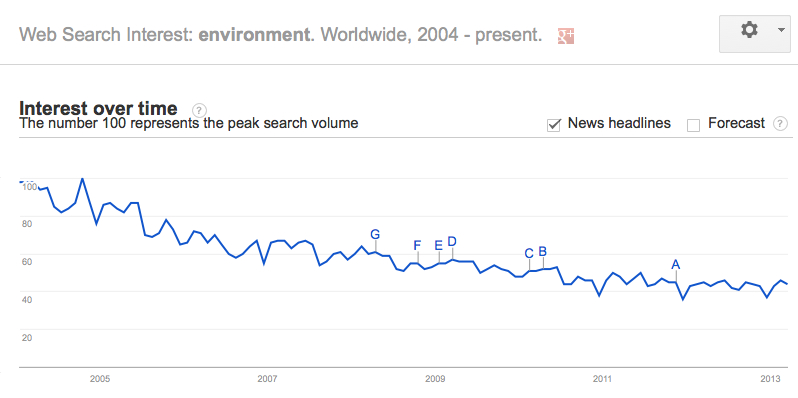The image size is (798, 398).
Task: Click the 2005 label on the time axis
Action: (100, 379)
